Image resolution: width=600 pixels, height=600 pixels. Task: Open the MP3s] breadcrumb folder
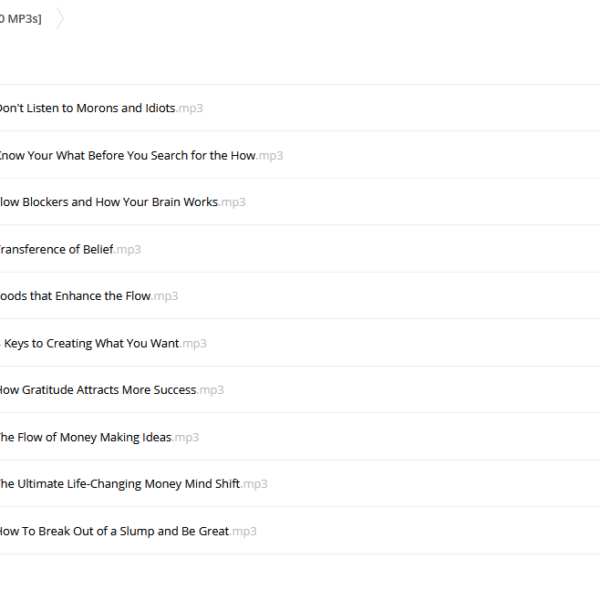[x=21, y=19]
